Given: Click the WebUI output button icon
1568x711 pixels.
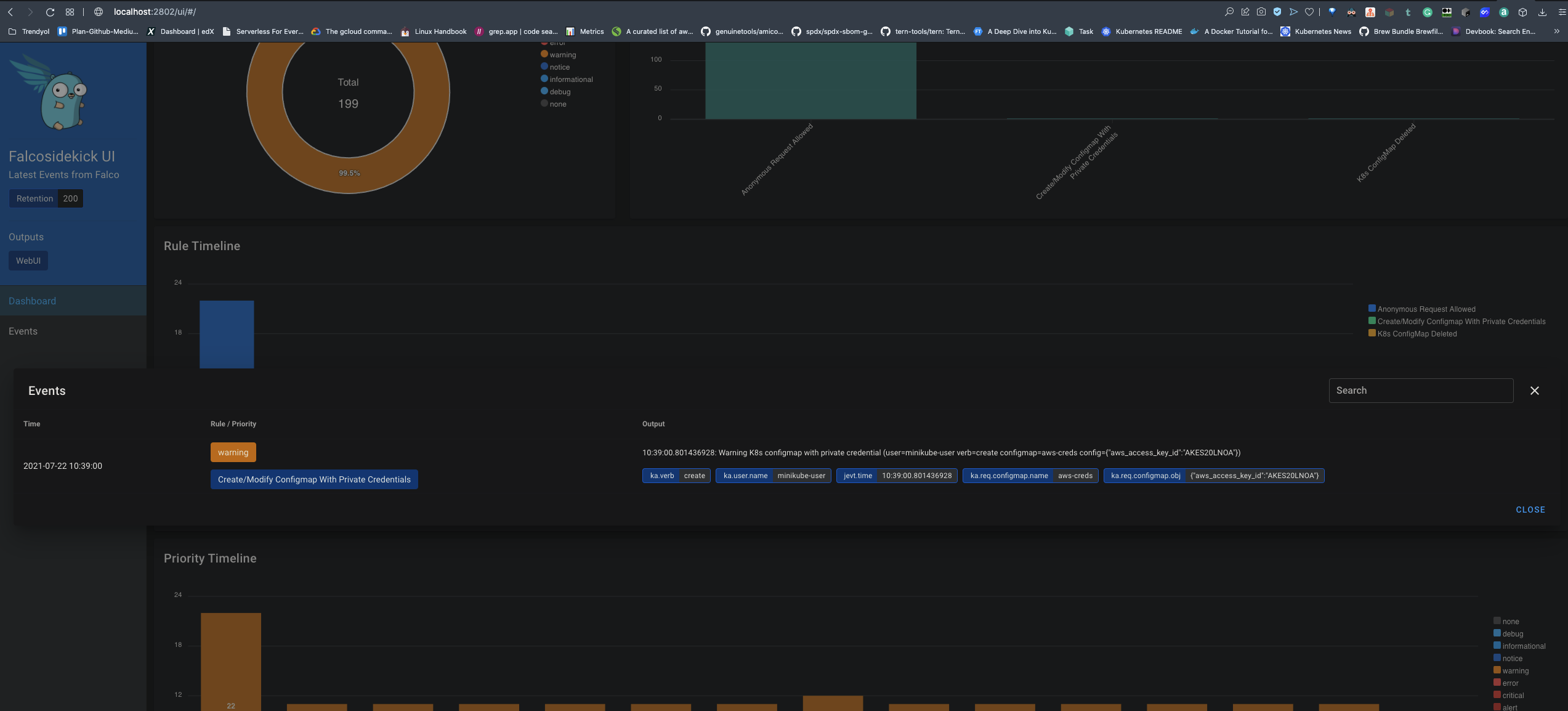Looking at the screenshot, I should pos(28,261).
